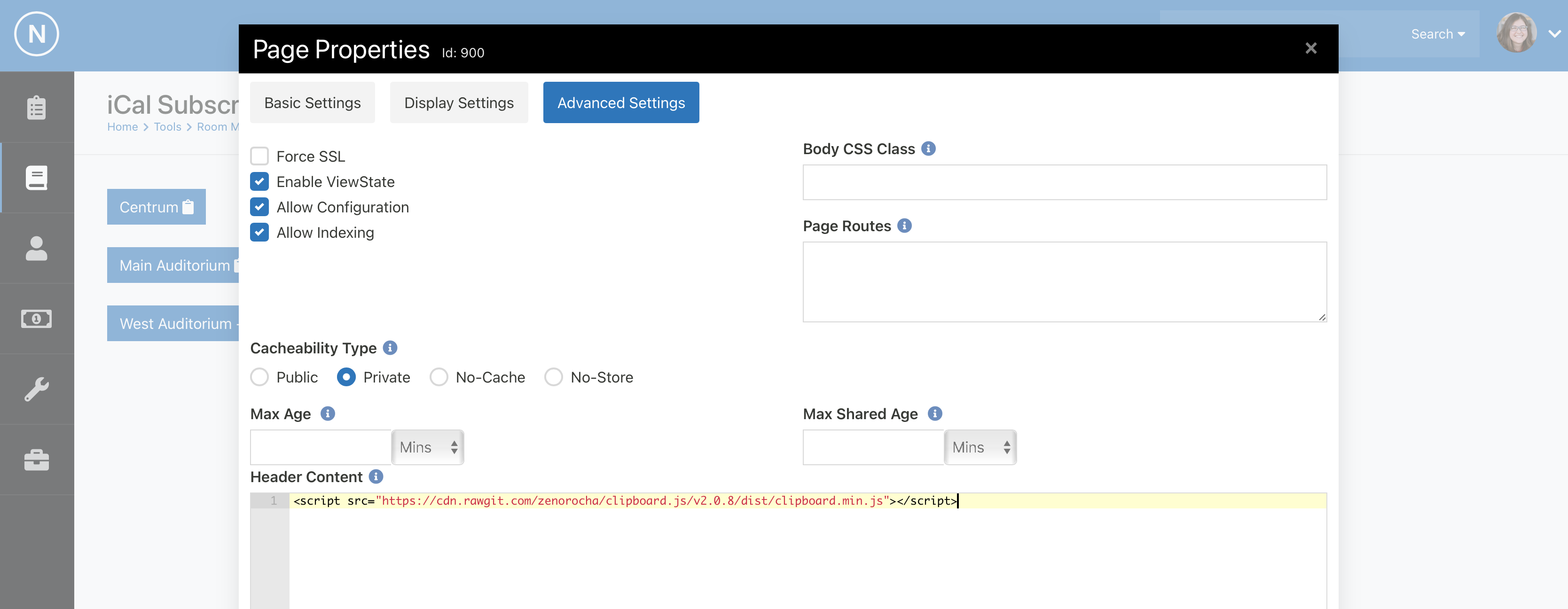Image resolution: width=1568 pixels, height=609 pixels.
Task: Click the West Auditorium button
Action: (x=173, y=324)
